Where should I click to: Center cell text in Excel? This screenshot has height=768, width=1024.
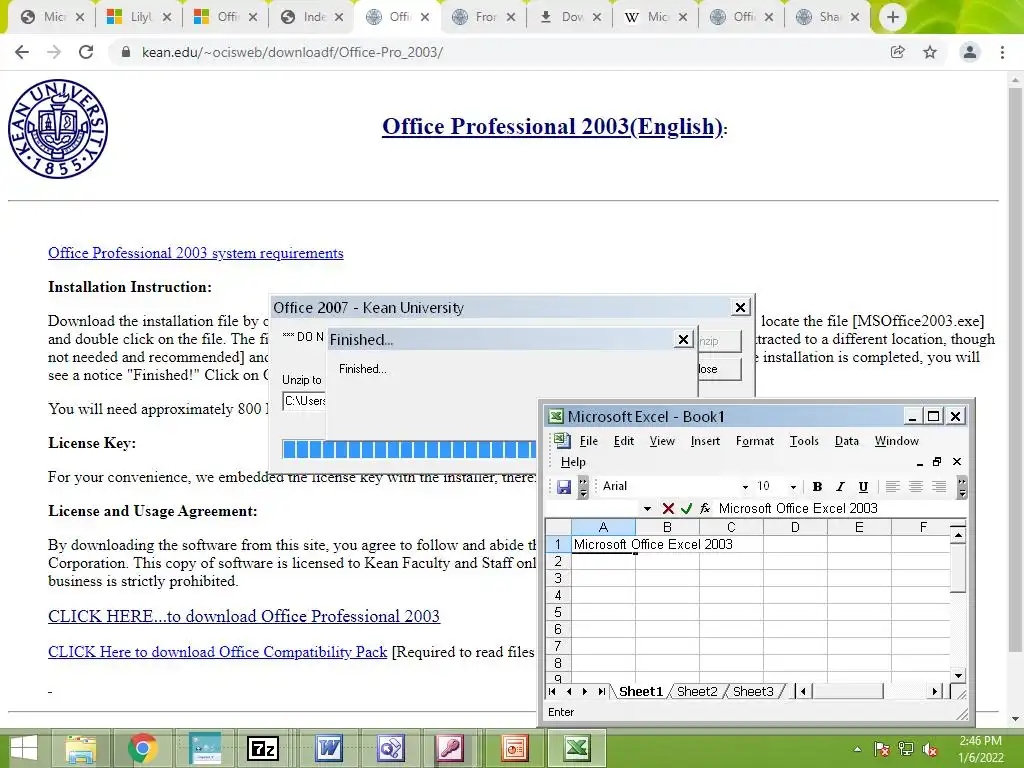[916, 487]
